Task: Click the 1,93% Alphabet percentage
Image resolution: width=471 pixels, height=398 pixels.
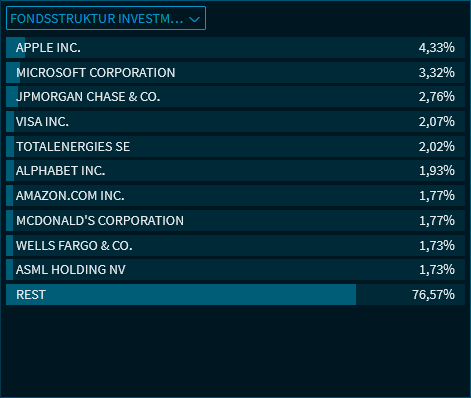Action: [437, 171]
